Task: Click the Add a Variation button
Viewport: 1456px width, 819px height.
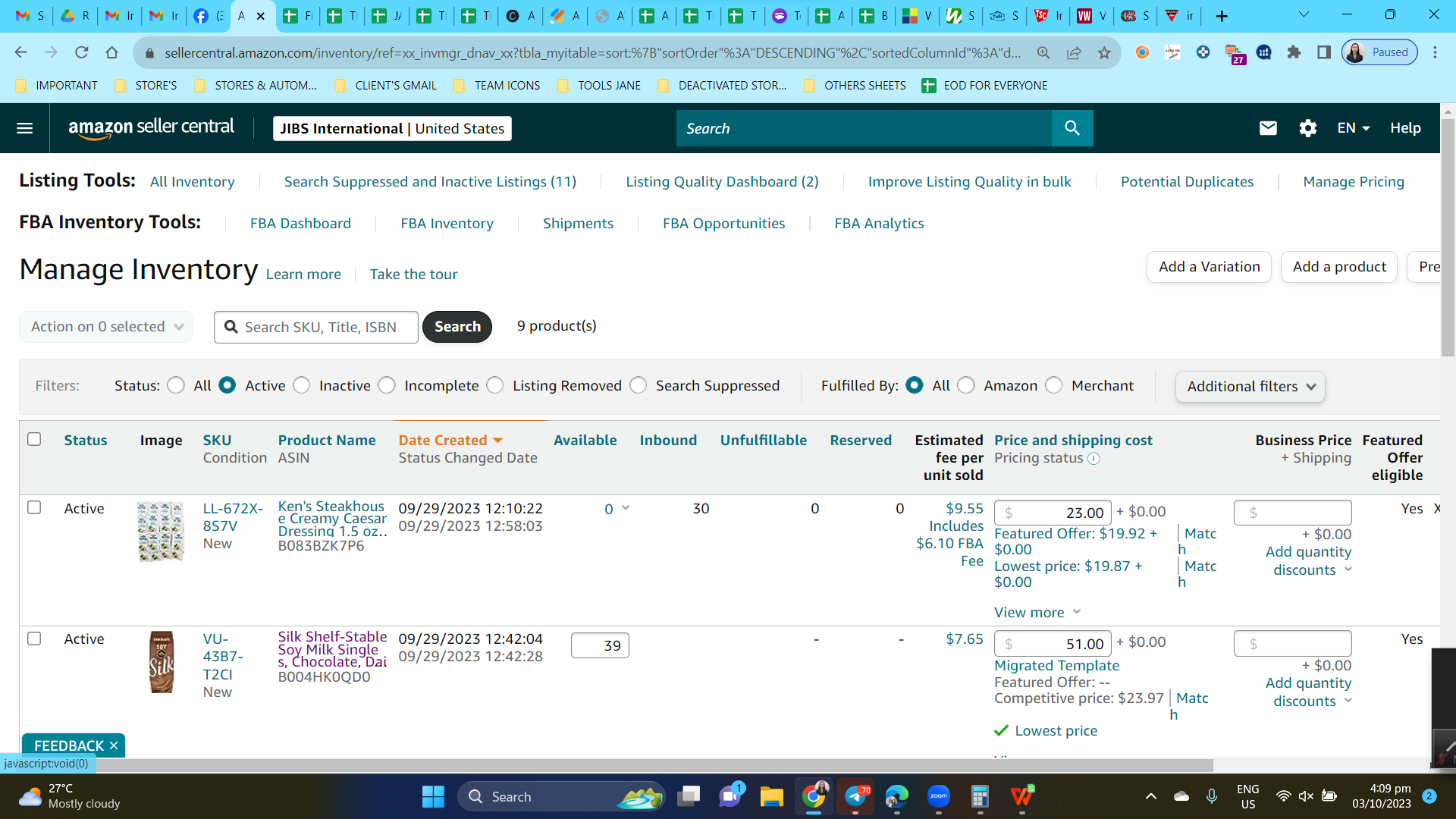Action: click(x=1210, y=267)
